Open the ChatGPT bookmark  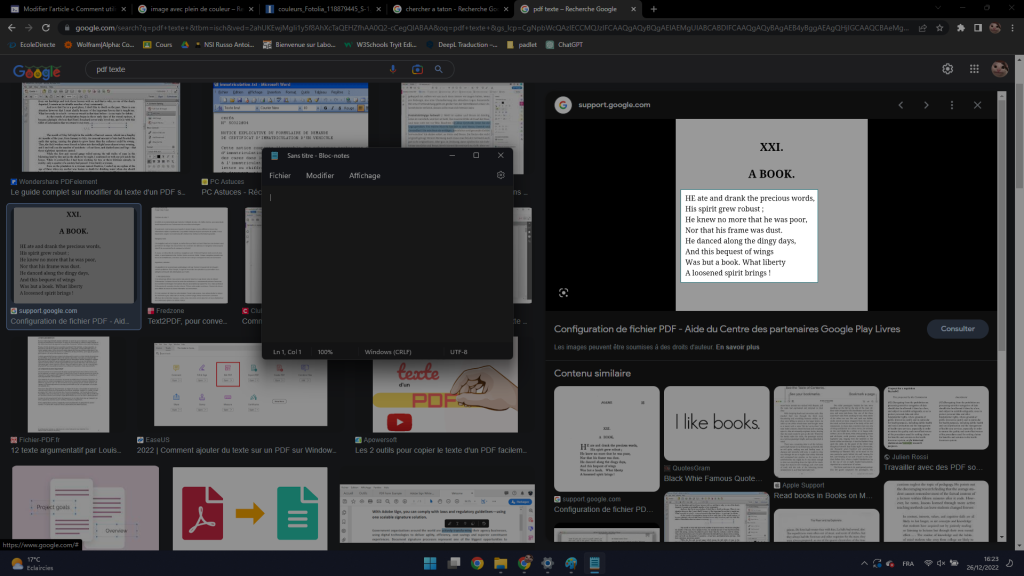[564, 45]
